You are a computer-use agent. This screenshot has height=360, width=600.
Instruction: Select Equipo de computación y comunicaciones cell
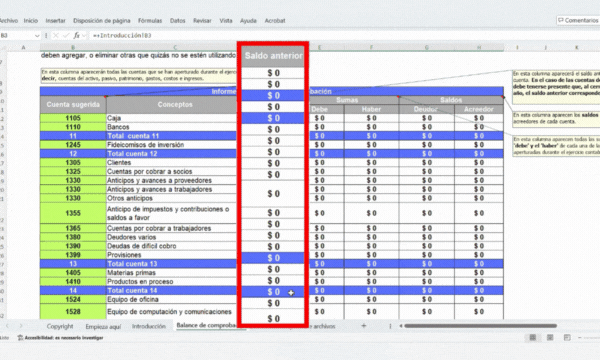(x=172, y=311)
